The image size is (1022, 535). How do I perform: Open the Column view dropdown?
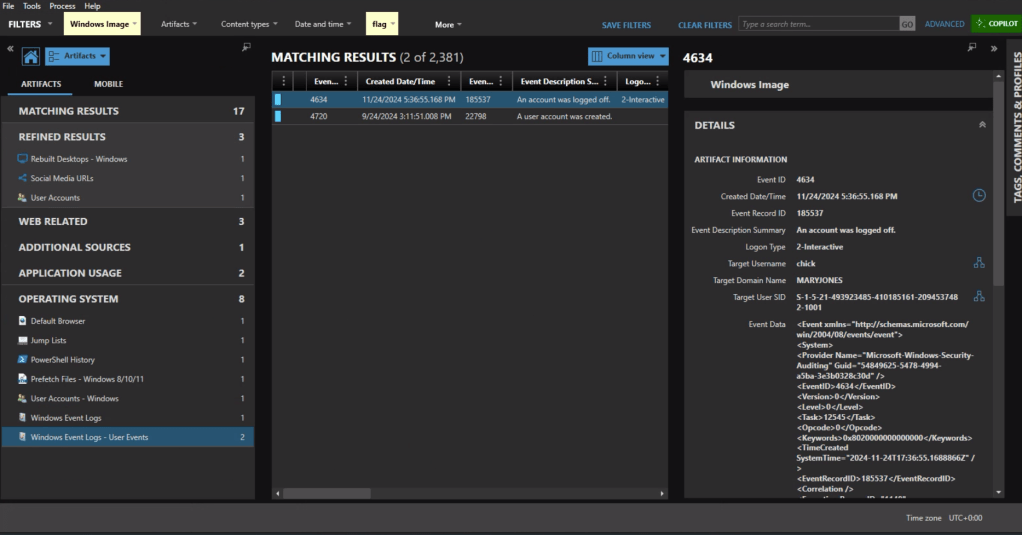tap(628, 57)
